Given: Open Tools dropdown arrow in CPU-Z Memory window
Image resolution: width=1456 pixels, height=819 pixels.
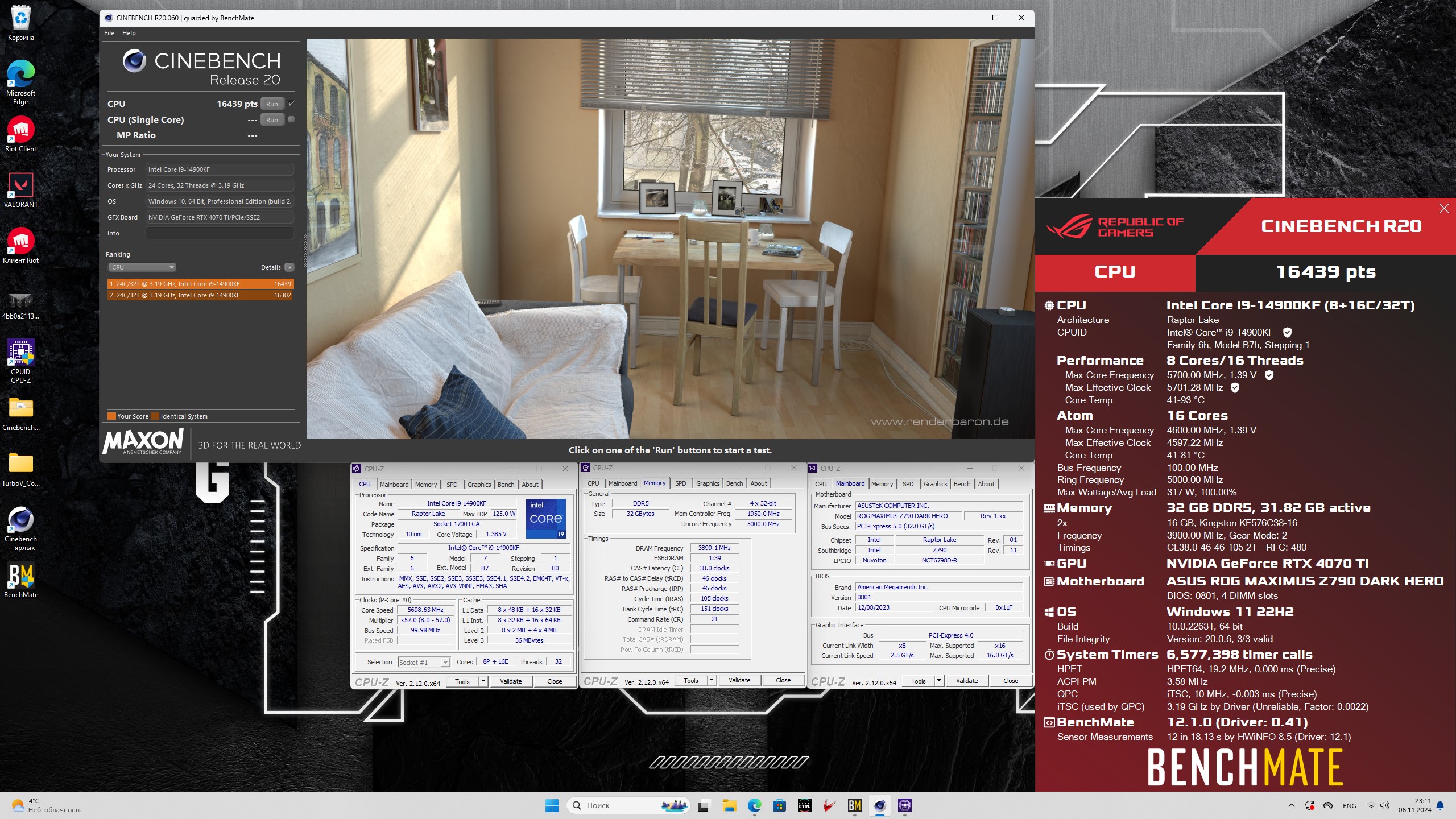Looking at the screenshot, I should tap(712, 680).
